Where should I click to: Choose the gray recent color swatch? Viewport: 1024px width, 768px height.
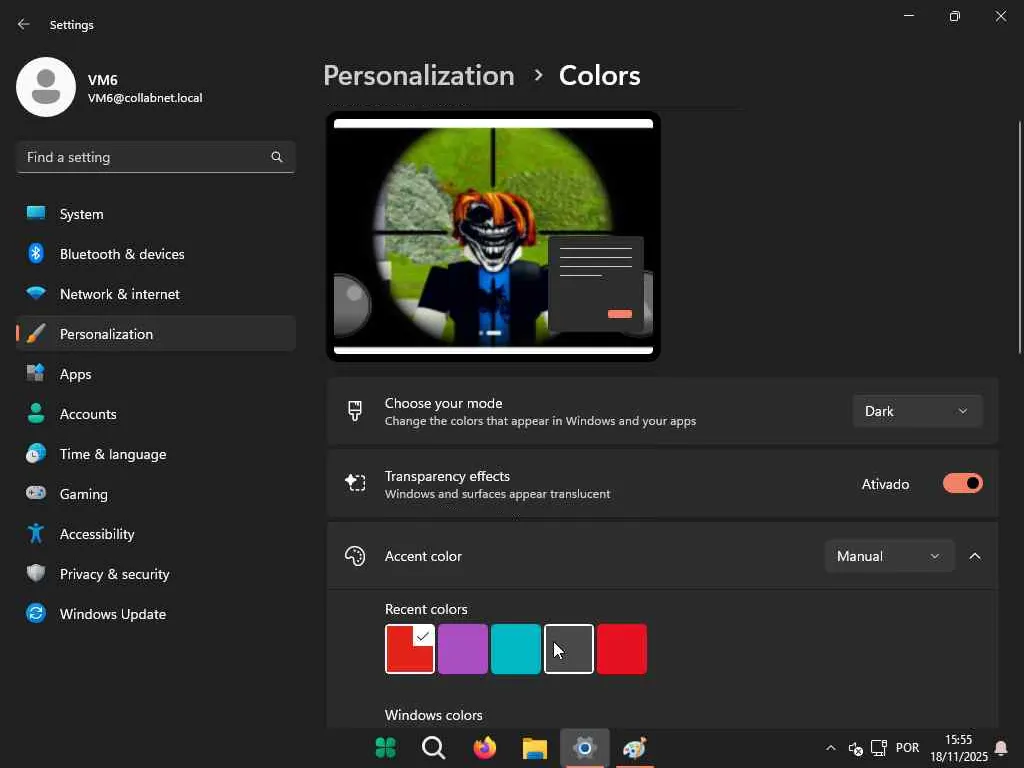point(569,648)
